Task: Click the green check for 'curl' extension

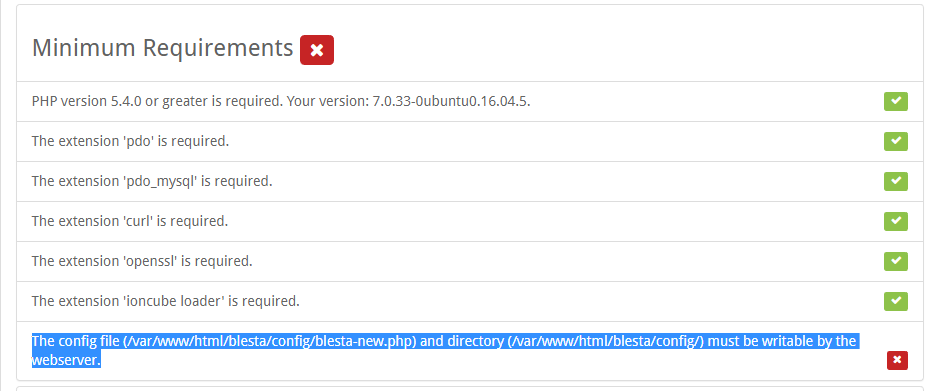Action: click(896, 221)
